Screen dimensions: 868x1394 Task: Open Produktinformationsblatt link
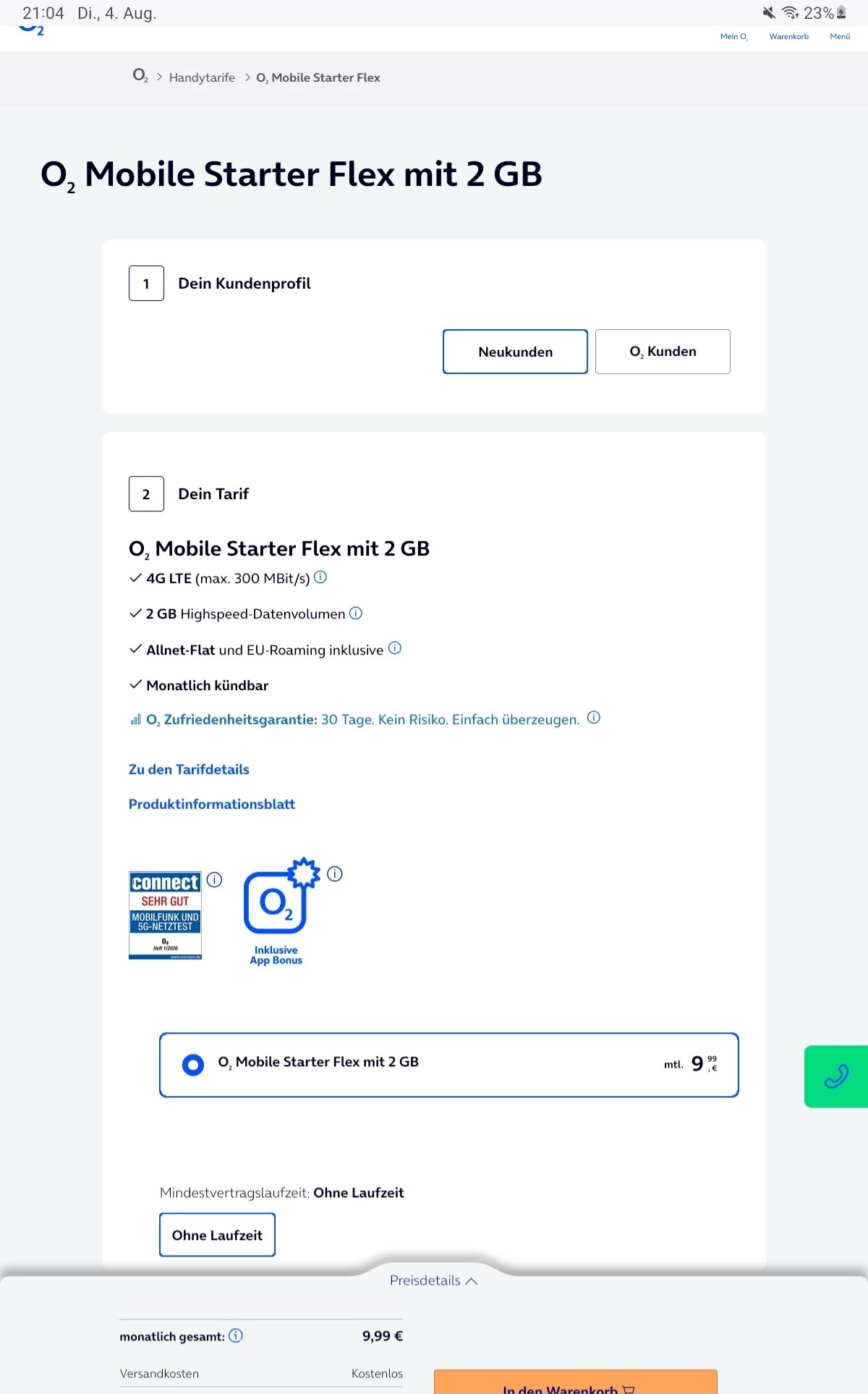point(212,804)
